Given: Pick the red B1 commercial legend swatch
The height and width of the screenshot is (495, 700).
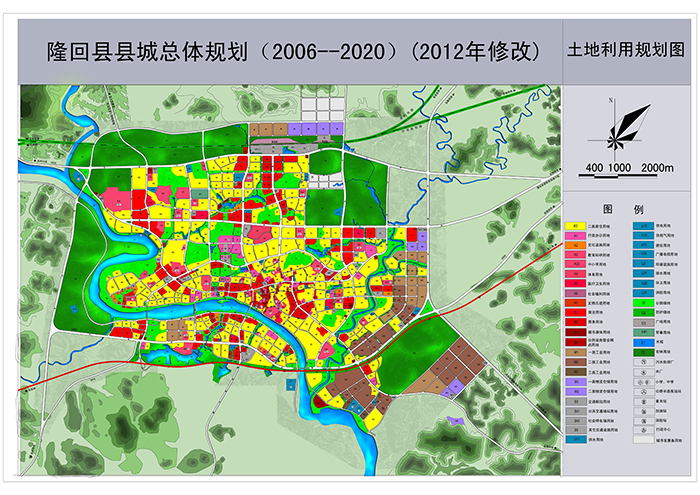Looking at the screenshot, I should (576, 313).
